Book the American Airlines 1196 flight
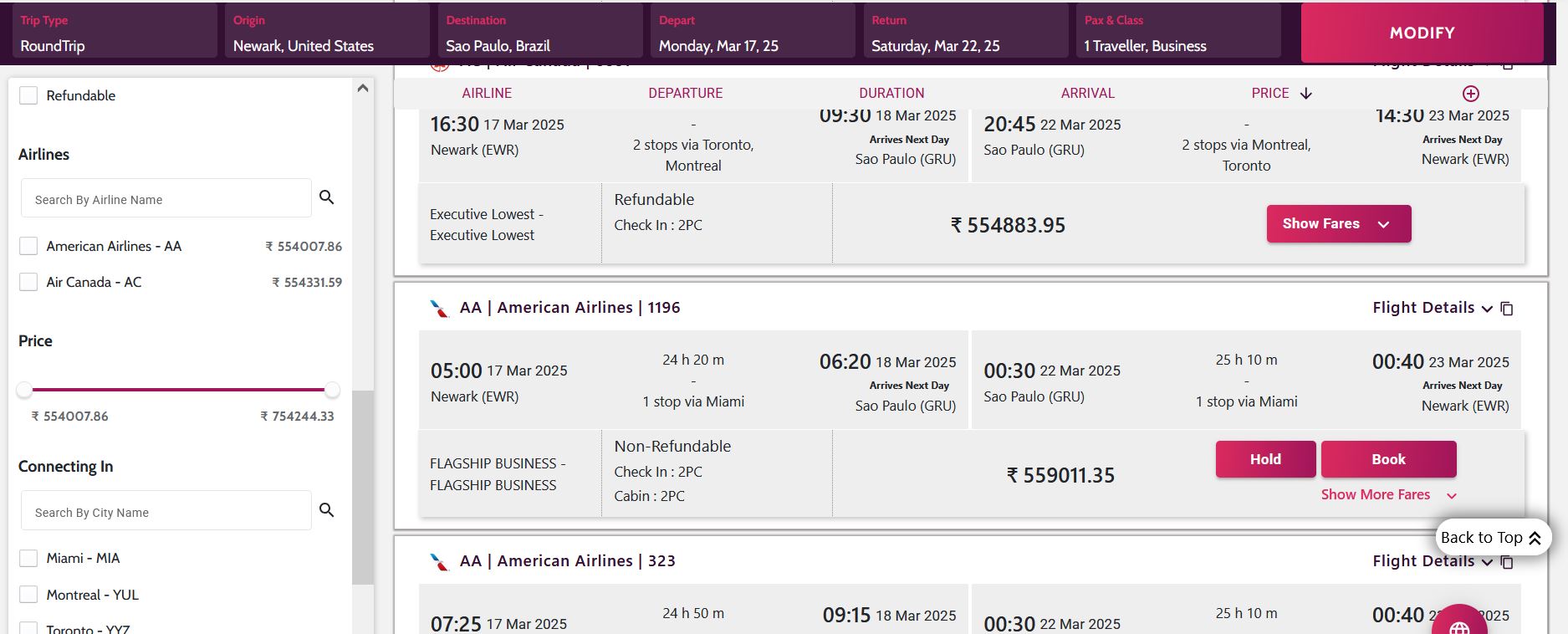The height and width of the screenshot is (634, 1568). click(1388, 459)
